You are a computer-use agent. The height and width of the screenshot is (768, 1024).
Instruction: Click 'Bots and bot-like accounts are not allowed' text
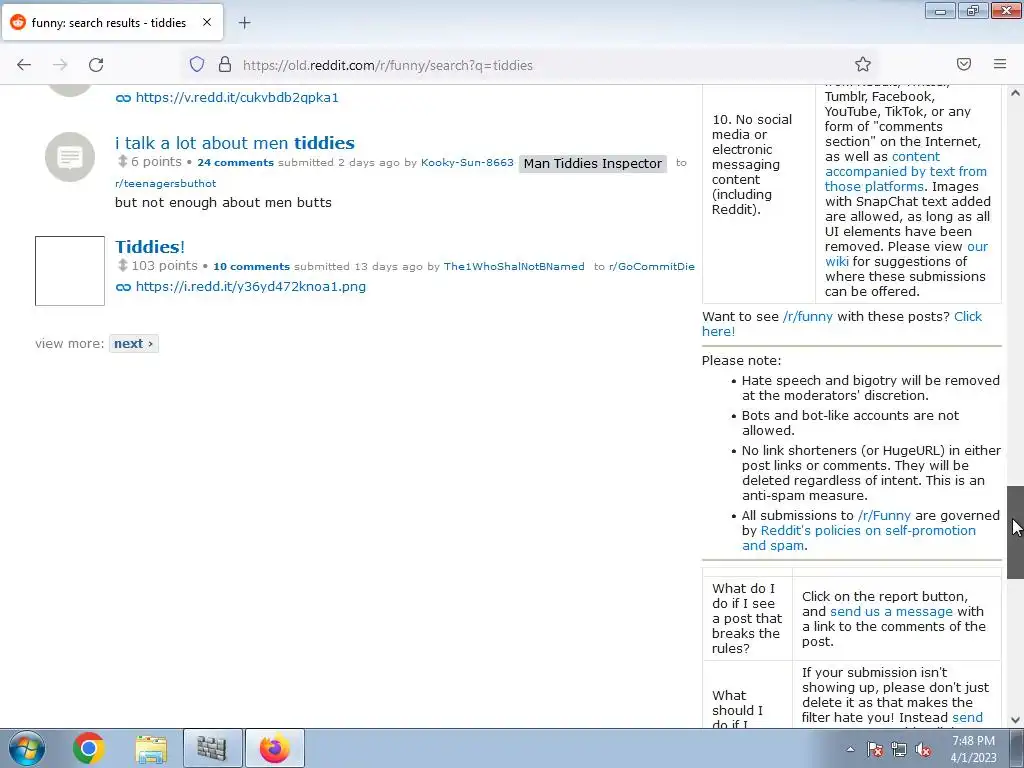click(x=850, y=423)
